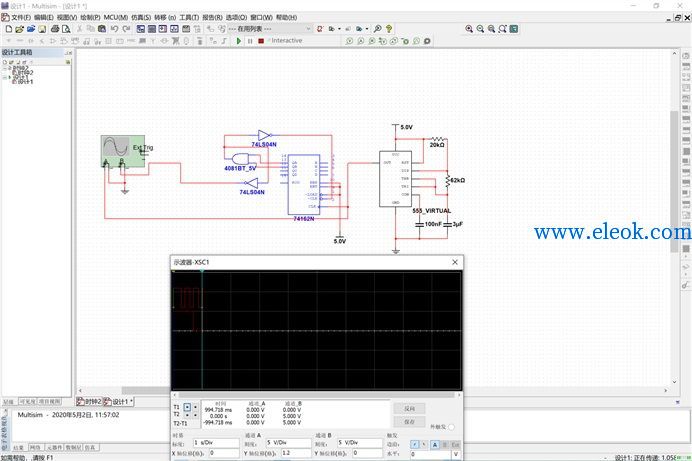Open the 报告(R) menu

212,18
